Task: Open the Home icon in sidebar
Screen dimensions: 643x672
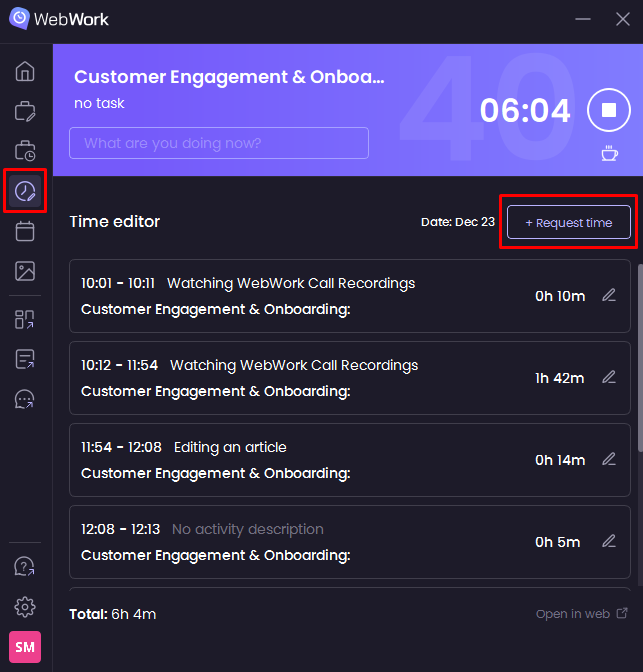Action: [25, 72]
